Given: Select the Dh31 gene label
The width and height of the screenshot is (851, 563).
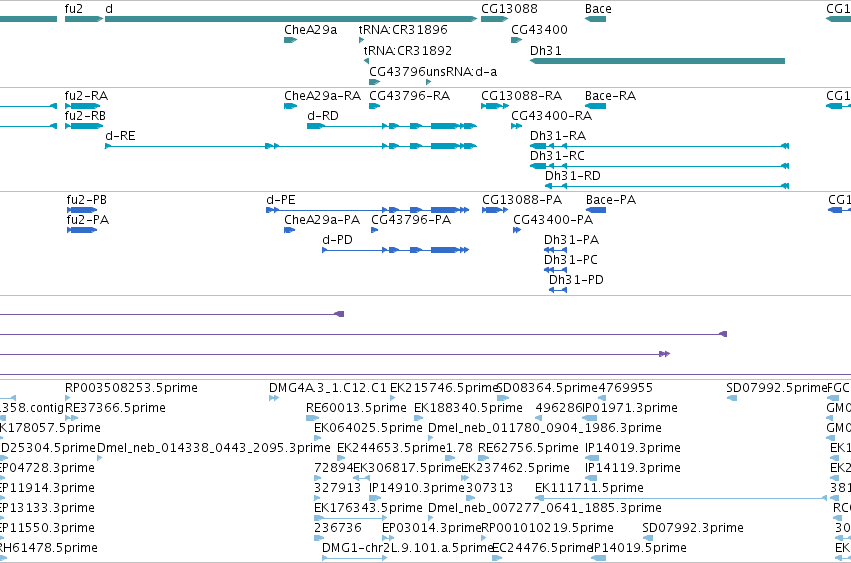Looking at the screenshot, I should [x=545, y=50].
